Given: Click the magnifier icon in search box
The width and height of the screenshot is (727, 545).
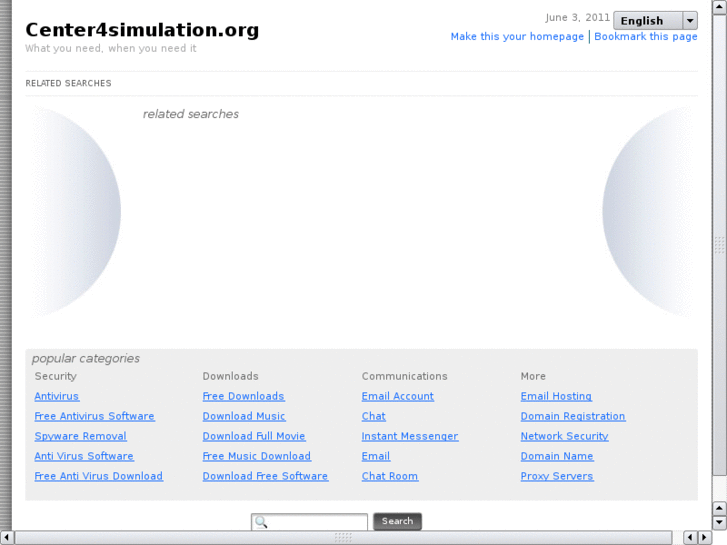Looking at the screenshot, I should point(261,522).
